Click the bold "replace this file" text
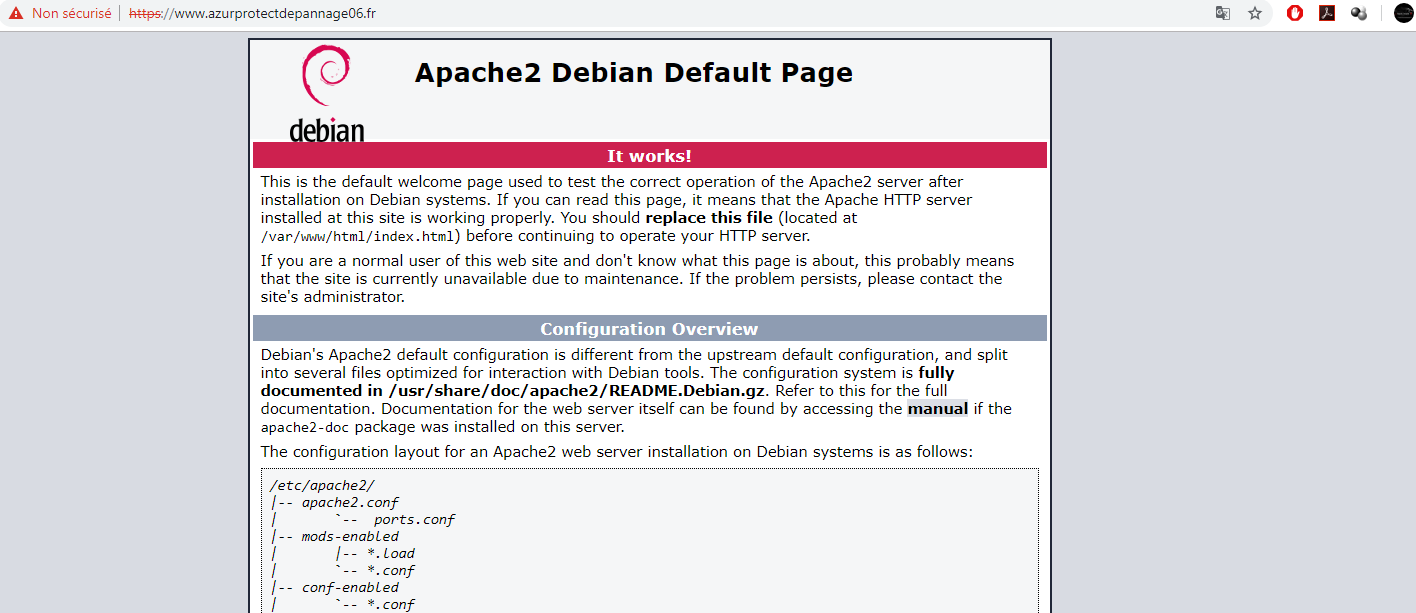The height and width of the screenshot is (613, 1416). point(709,218)
